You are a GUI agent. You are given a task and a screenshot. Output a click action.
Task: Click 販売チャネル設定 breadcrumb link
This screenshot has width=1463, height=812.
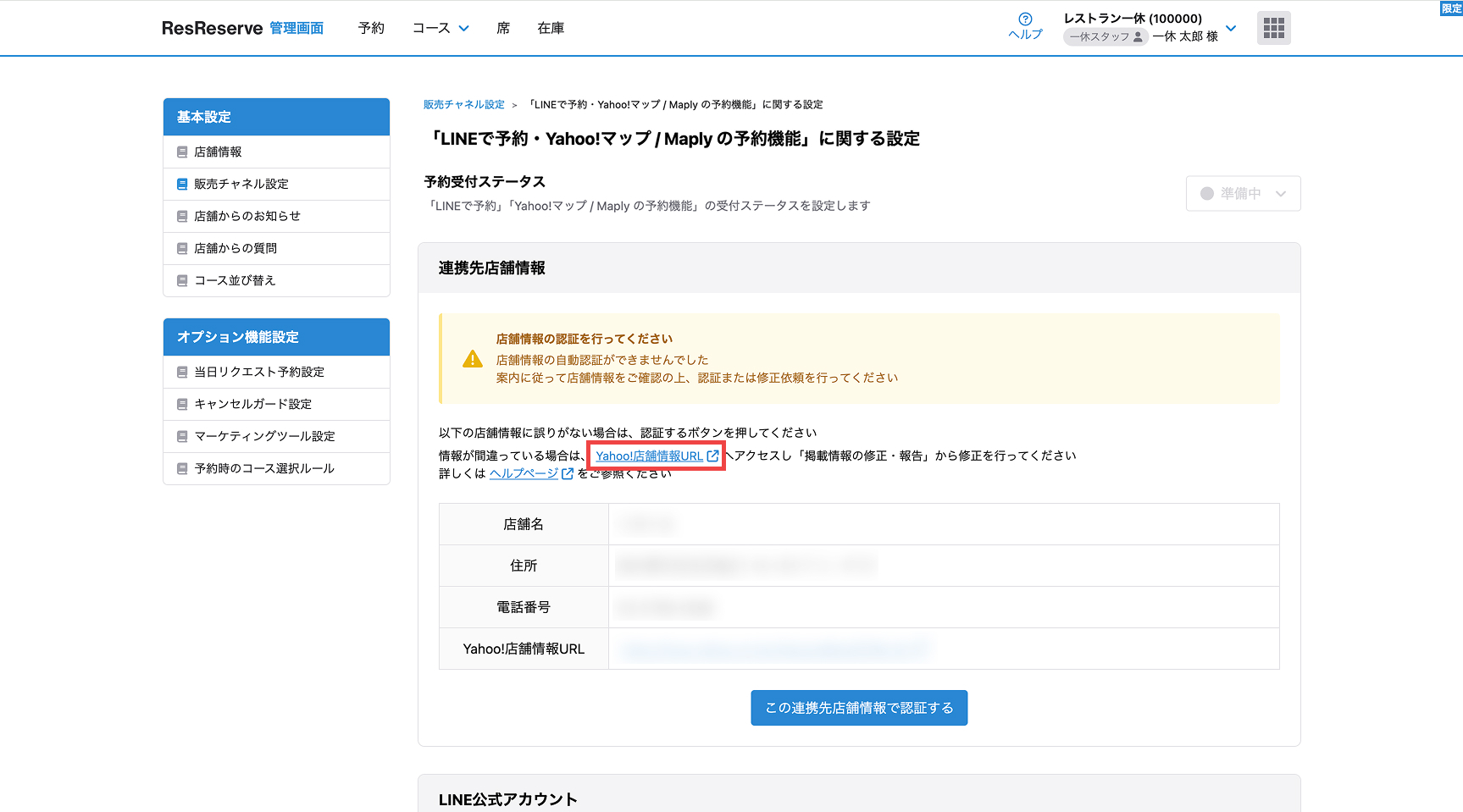coord(463,105)
